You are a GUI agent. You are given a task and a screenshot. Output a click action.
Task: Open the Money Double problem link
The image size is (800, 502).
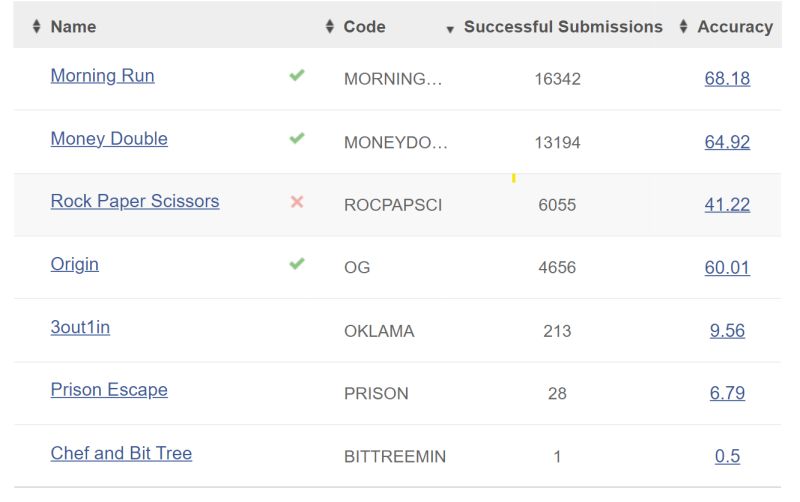coord(109,139)
